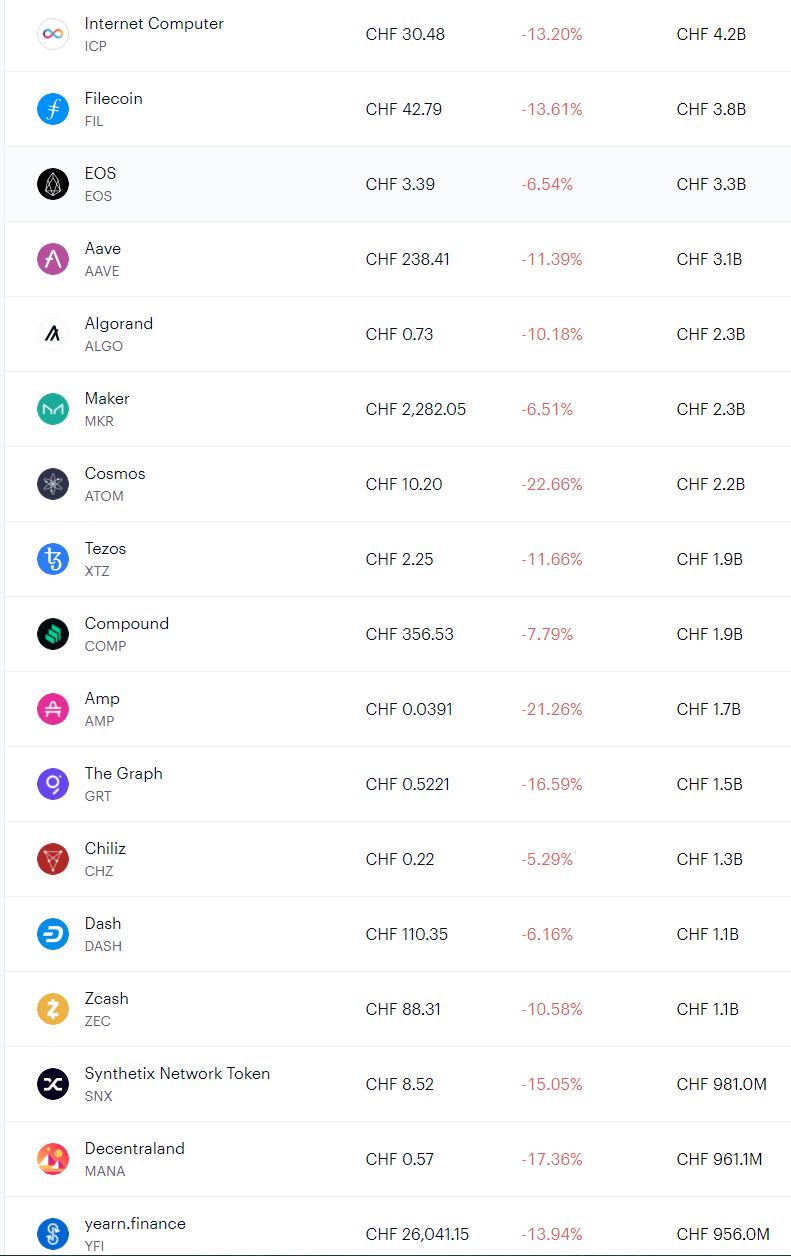Click the Maker teal logo icon
The image size is (791, 1256).
click(53, 409)
